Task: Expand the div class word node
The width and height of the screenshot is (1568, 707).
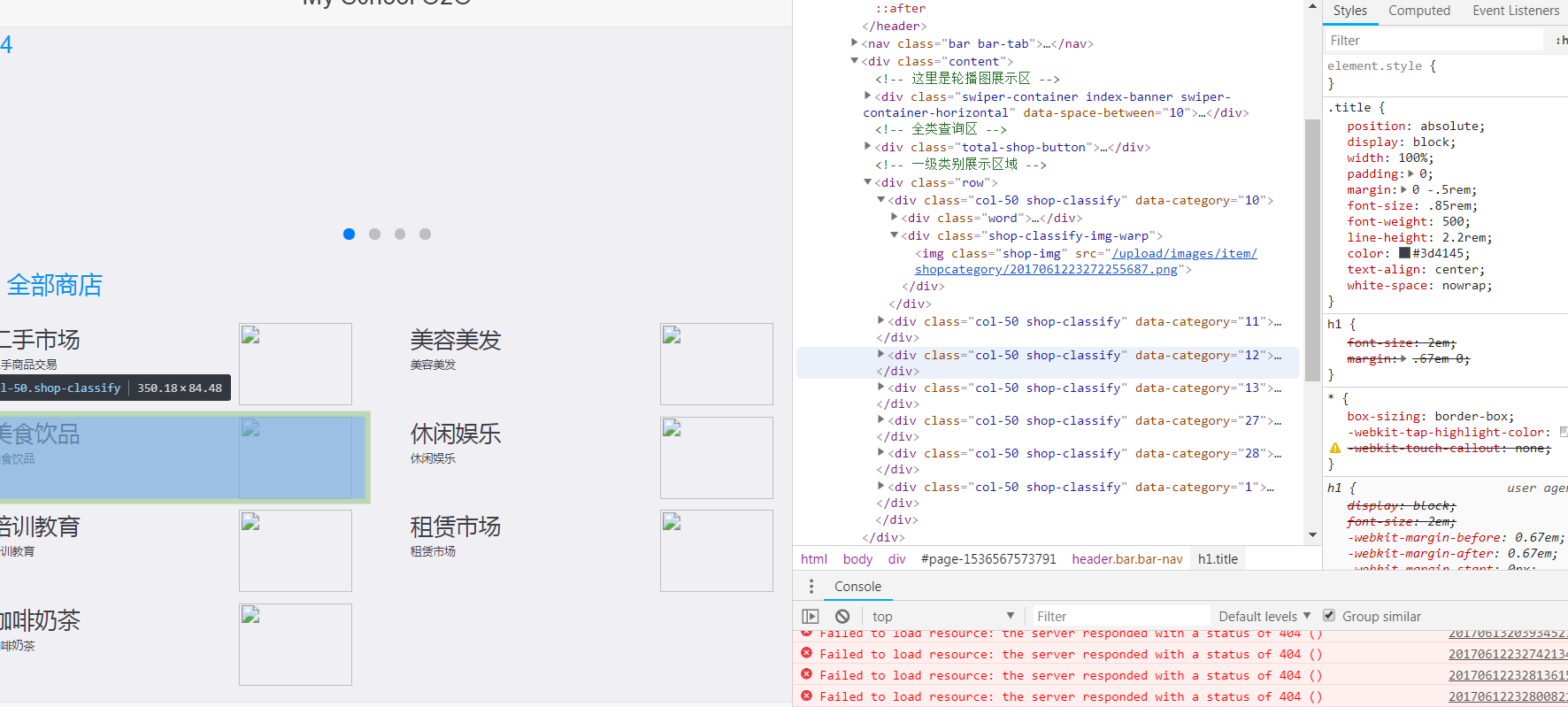Action: [894, 217]
